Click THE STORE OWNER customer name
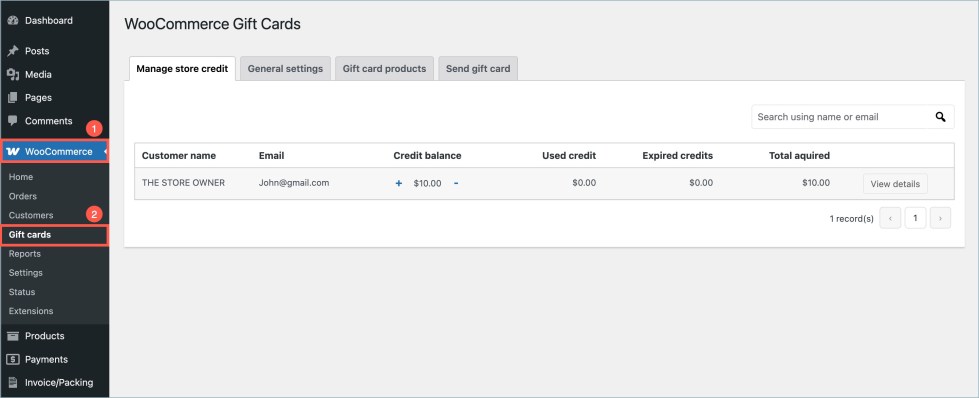The width and height of the screenshot is (979, 398). 183,183
